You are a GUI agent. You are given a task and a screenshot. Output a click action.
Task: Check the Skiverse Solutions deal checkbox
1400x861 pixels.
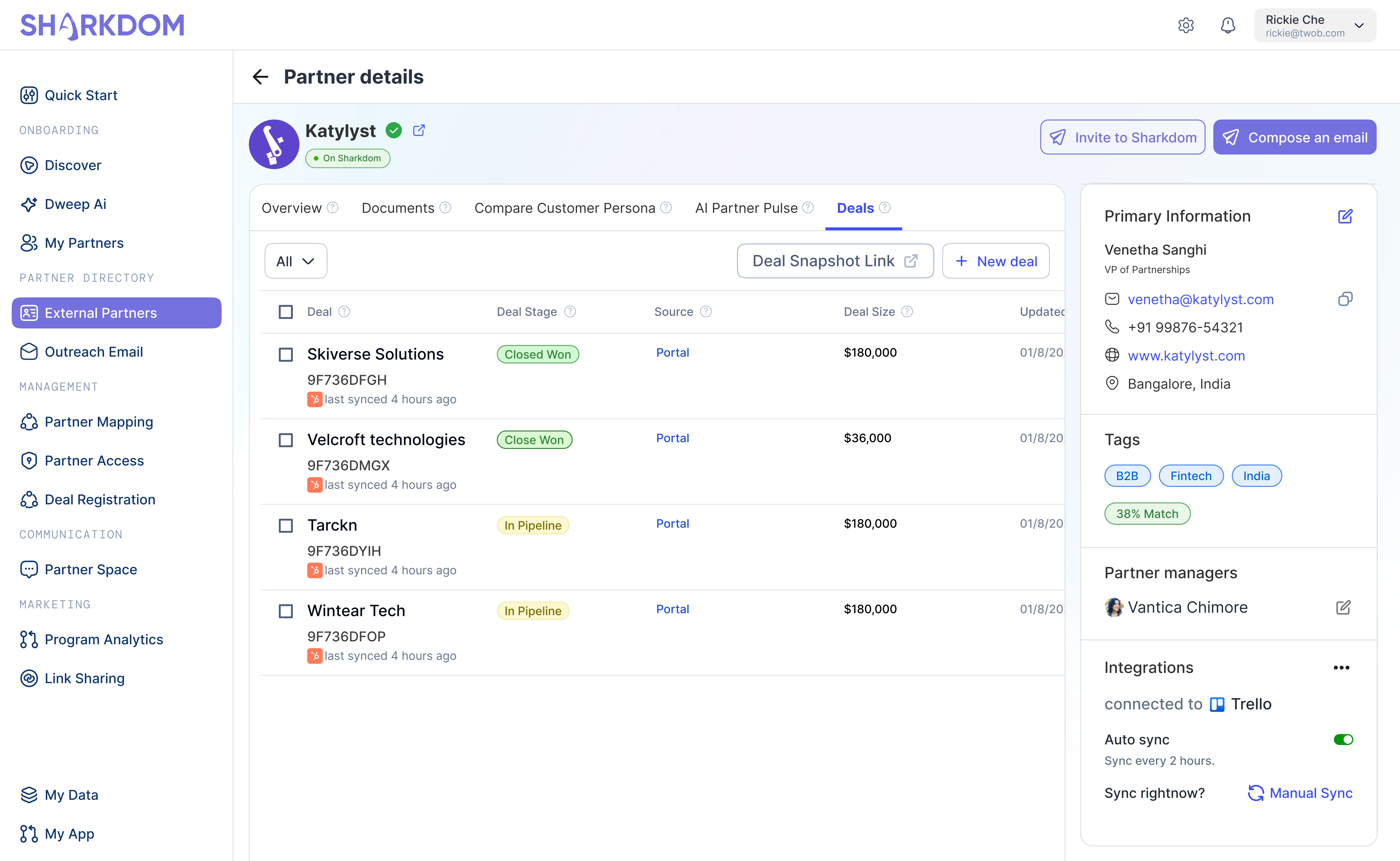pyautogui.click(x=286, y=355)
